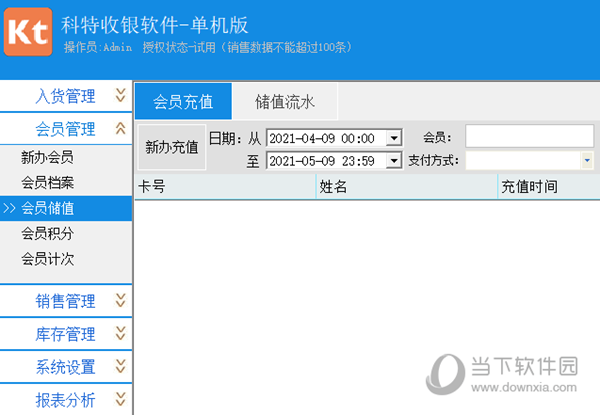Click the 科特收银软件-单机版 title text
Screen dimensions: 600x415
(155, 25)
